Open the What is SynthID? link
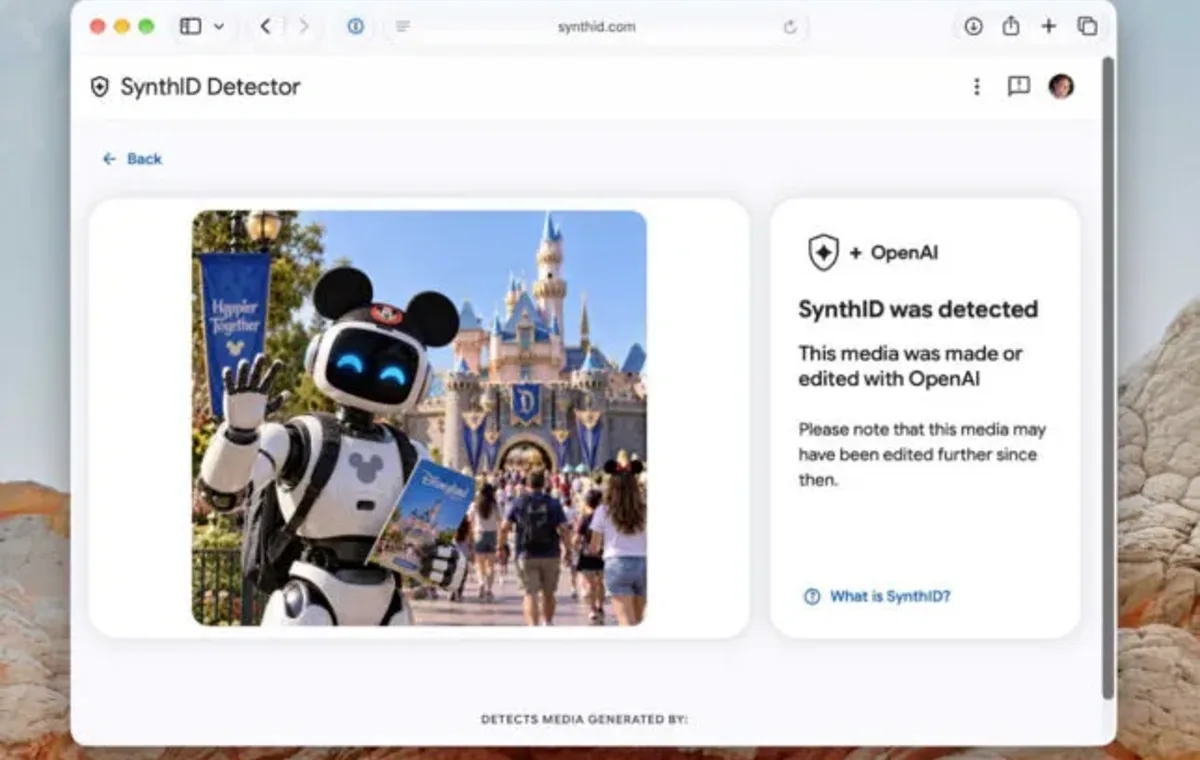 click(877, 597)
